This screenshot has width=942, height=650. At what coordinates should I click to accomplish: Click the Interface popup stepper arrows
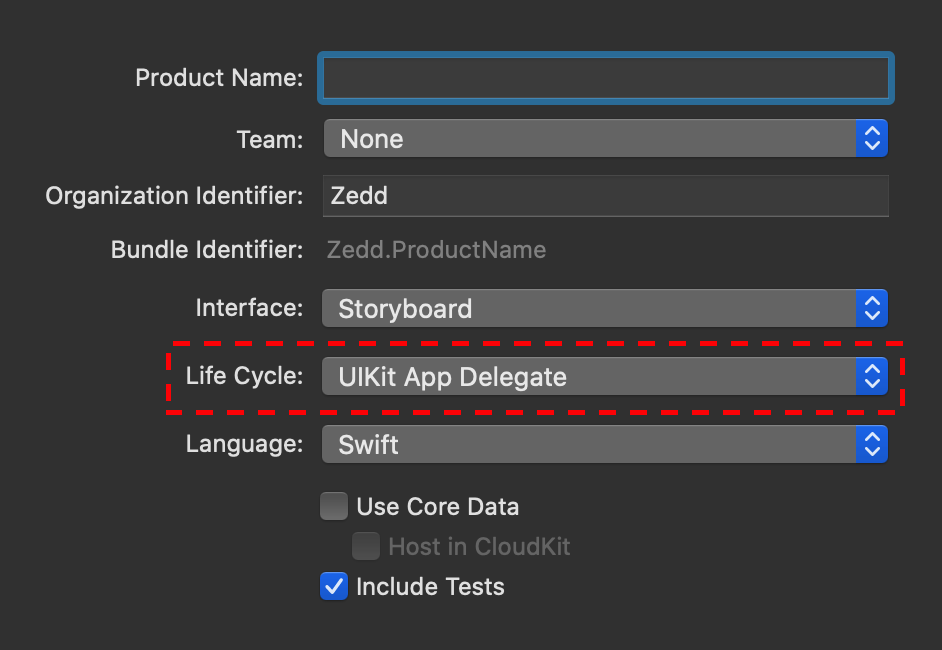(872, 309)
